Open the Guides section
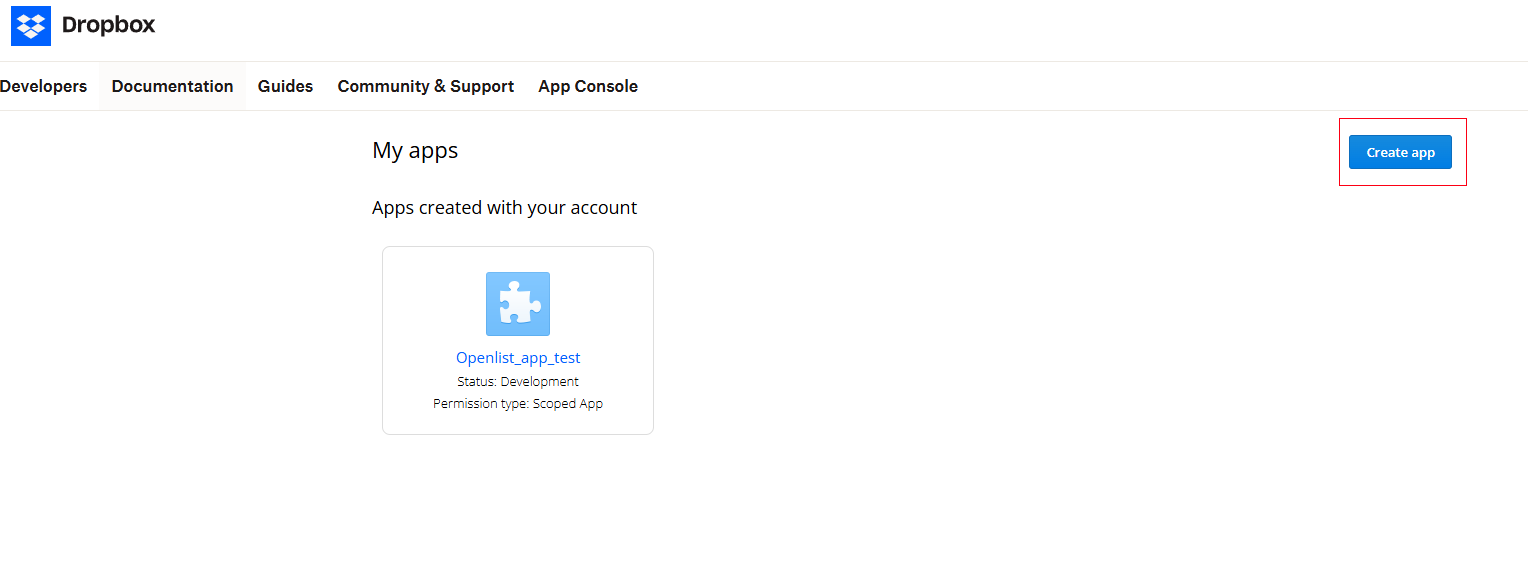This screenshot has width=1528, height=575. pyautogui.click(x=285, y=86)
